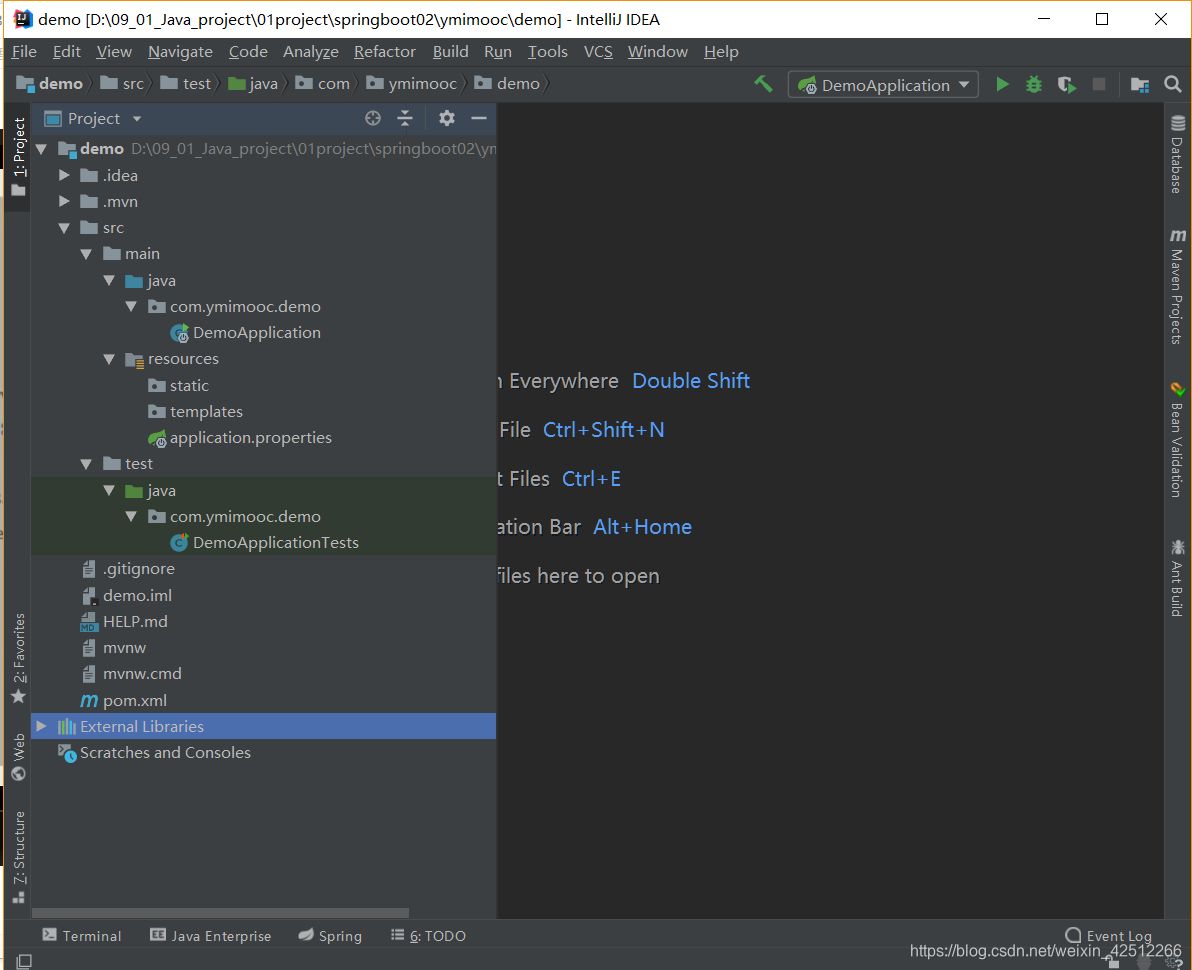This screenshot has height=970, width=1192.
Task: Expand the .idea folder
Action: [x=64, y=175]
